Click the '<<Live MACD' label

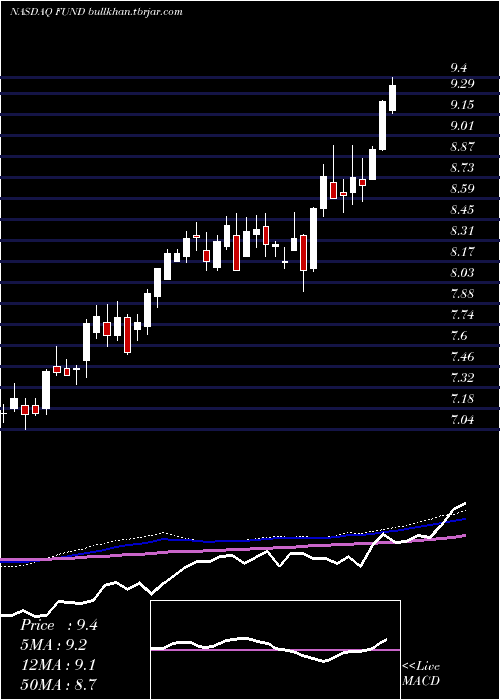pos(421,673)
